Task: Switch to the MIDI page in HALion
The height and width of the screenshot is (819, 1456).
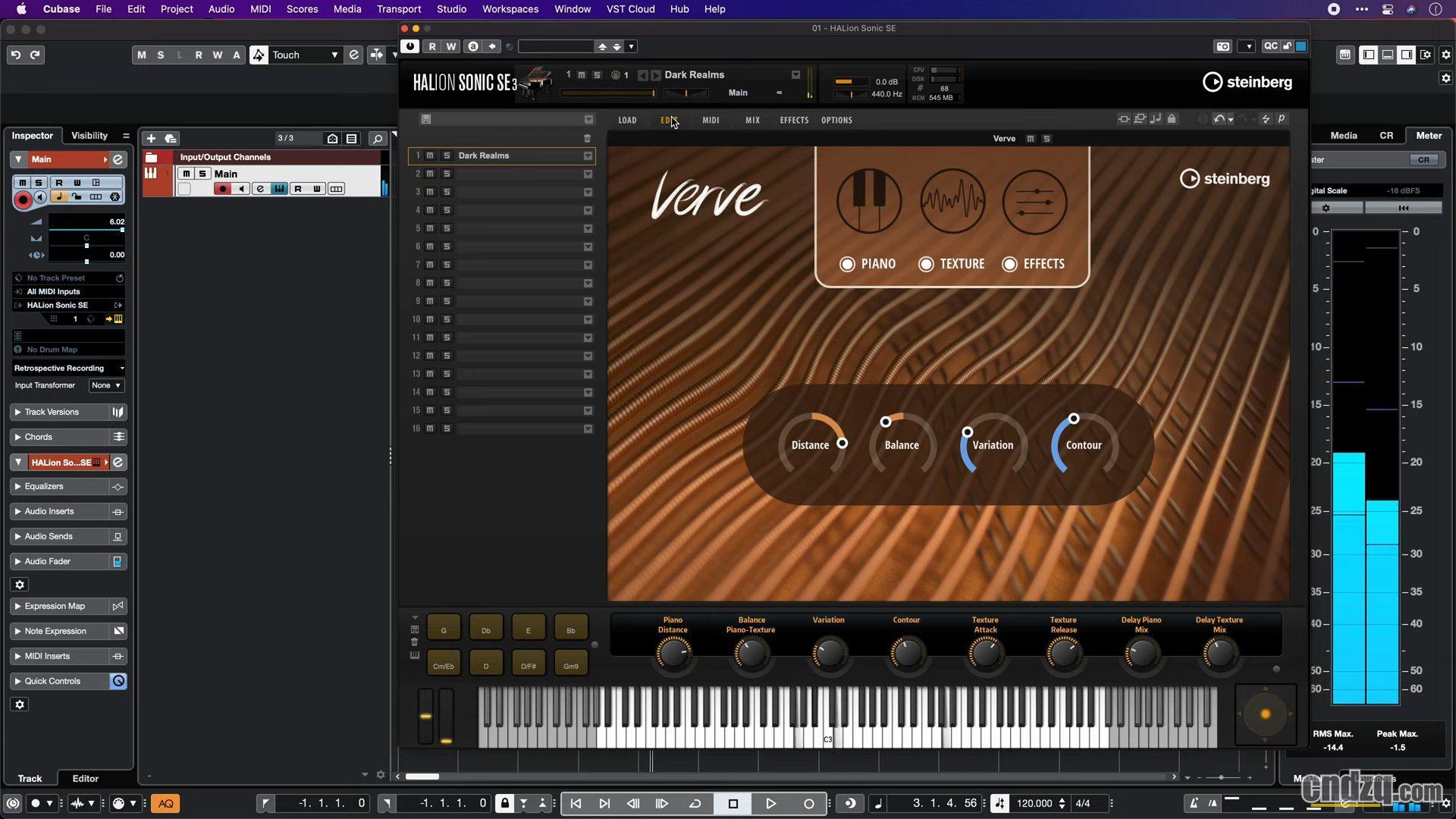Action: click(711, 120)
